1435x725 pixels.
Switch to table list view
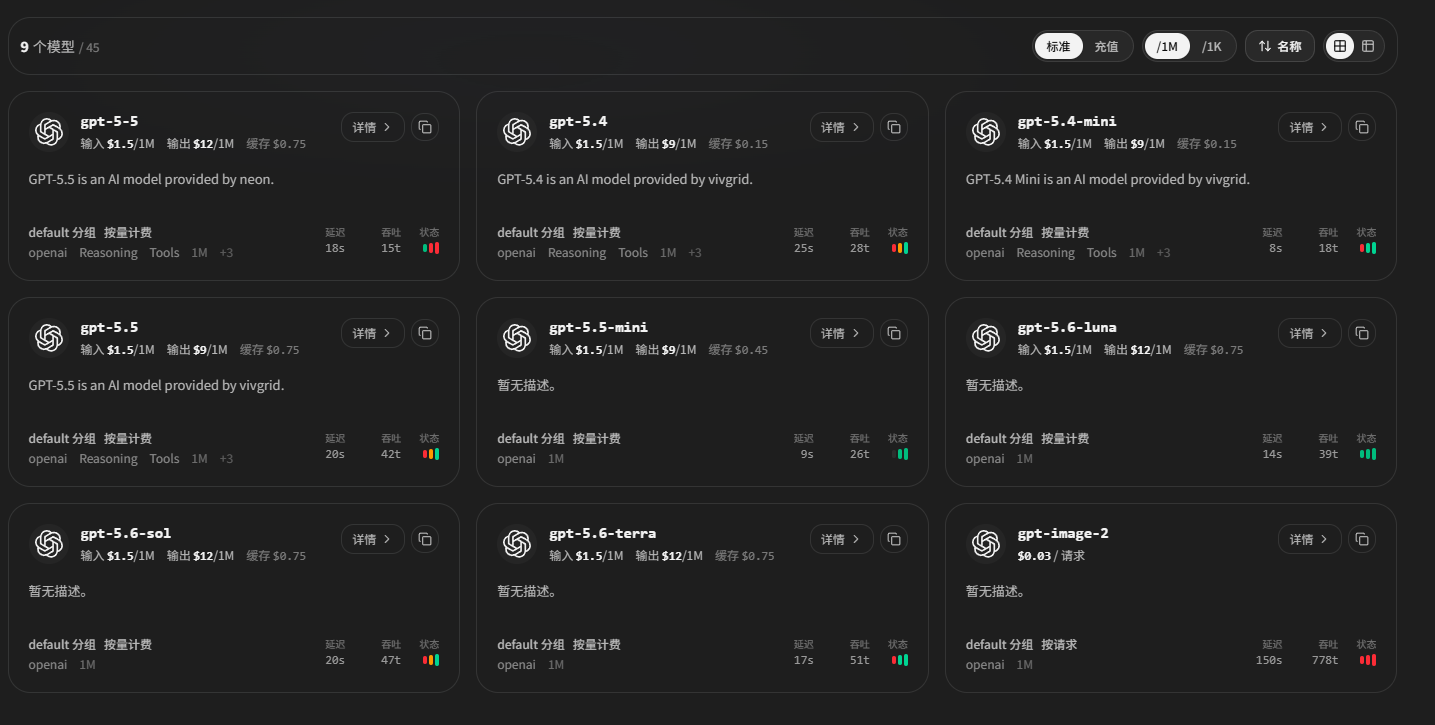point(1368,46)
